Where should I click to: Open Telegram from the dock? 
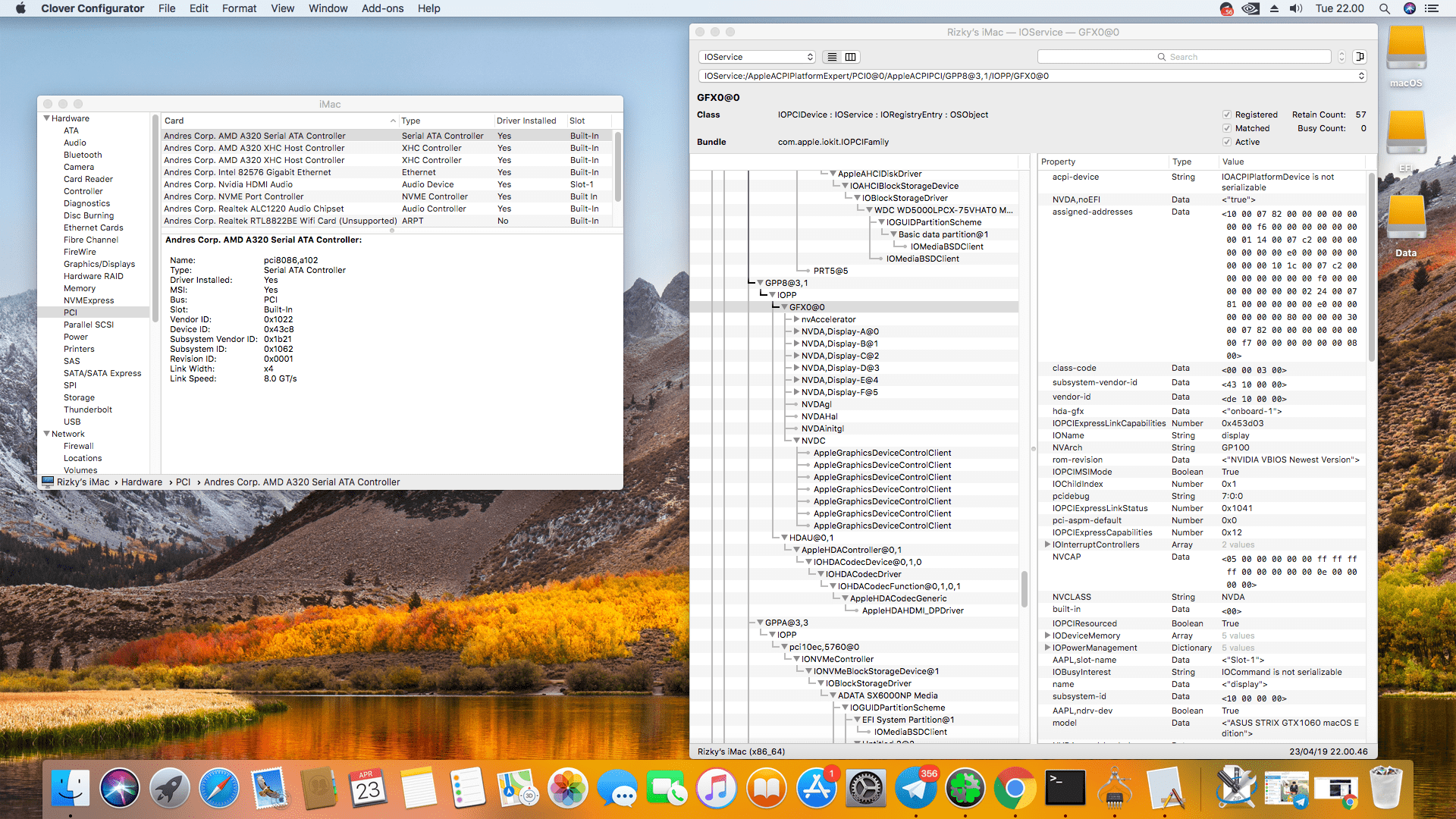click(915, 789)
